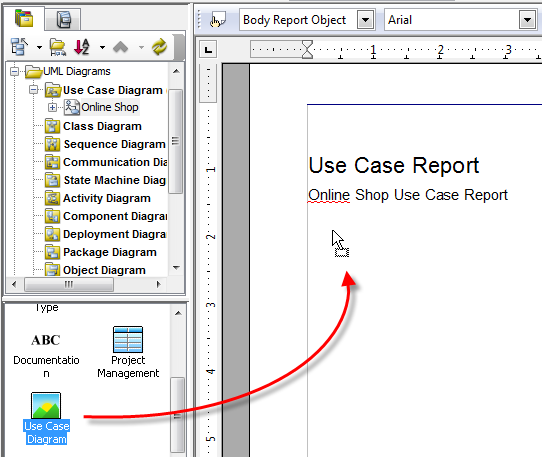Open the Arial font dropdown arrow
Viewport: 542px width, 457px height.
point(527,20)
